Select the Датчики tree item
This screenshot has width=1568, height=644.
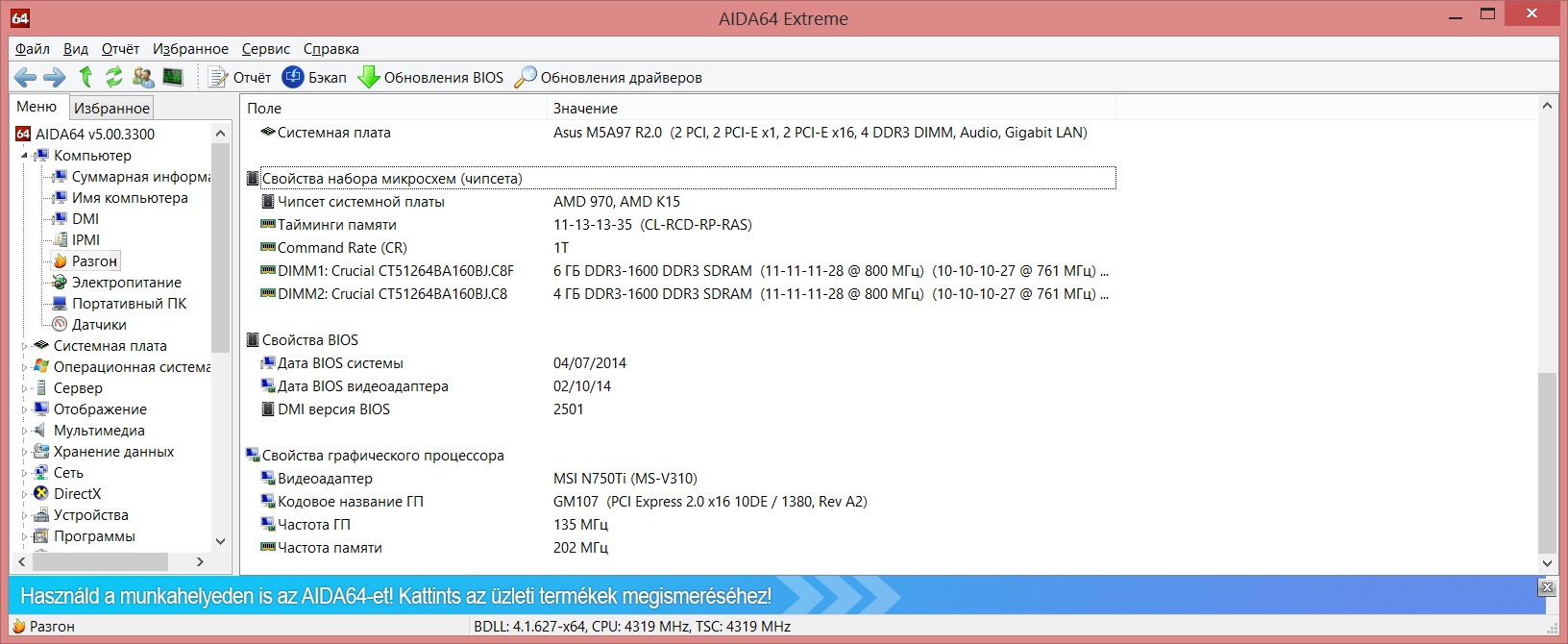pyautogui.click(x=89, y=325)
